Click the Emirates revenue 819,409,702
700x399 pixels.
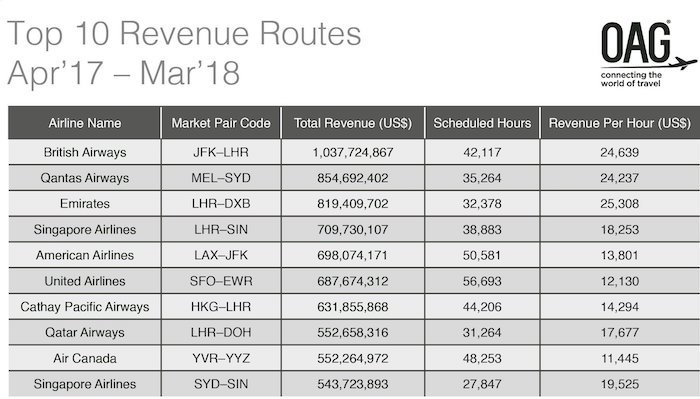tap(353, 204)
